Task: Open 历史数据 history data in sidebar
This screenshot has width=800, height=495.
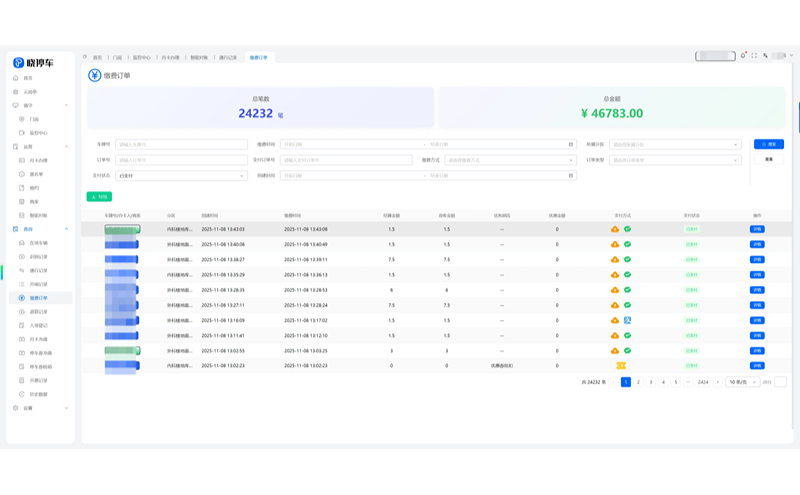Action: (38, 394)
